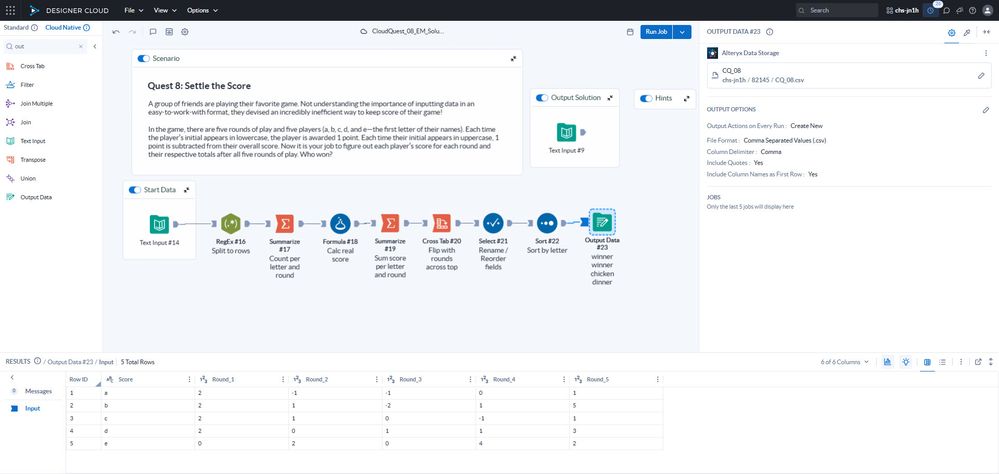This screenshot has width=999, height=474.
Task: Expand the Hints container with arrows icon
Action: (687, 99)
